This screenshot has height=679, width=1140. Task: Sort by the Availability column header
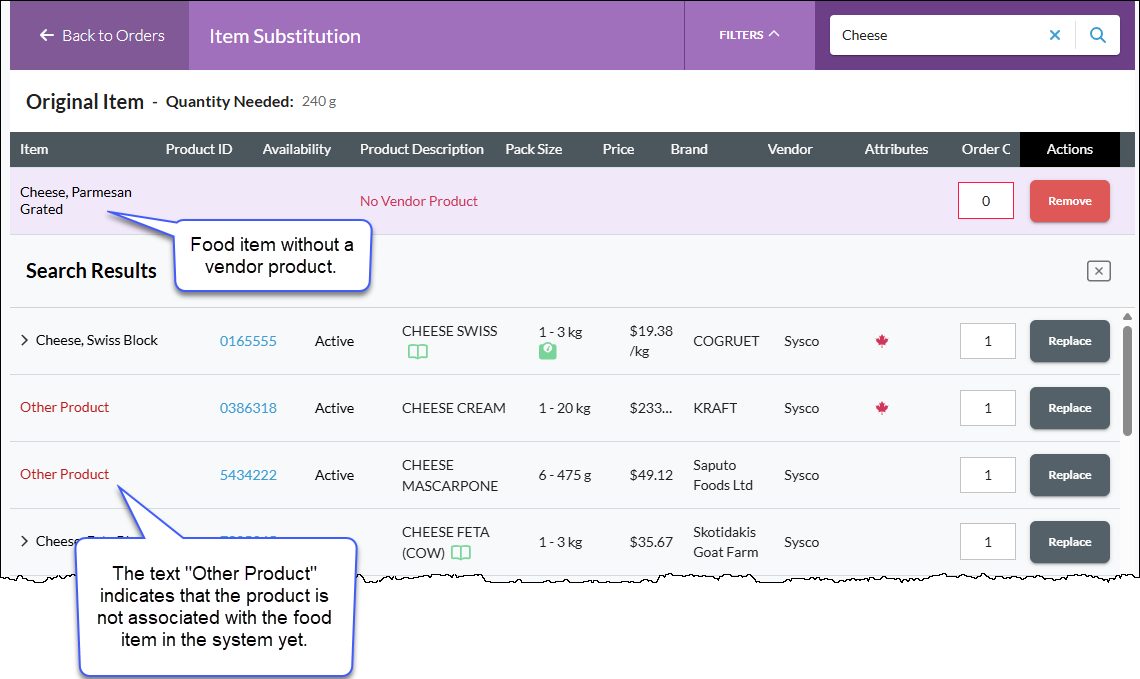[297, 149]
